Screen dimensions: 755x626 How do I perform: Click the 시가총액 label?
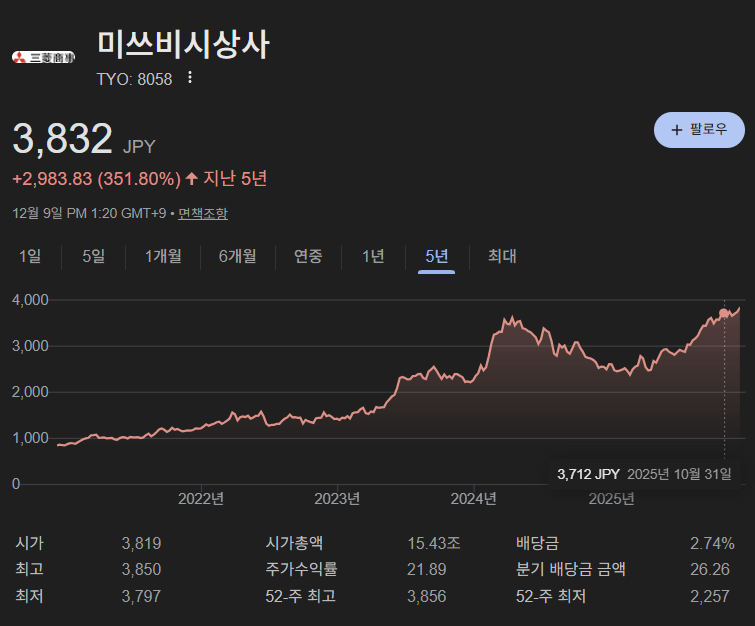coord(294,544)
